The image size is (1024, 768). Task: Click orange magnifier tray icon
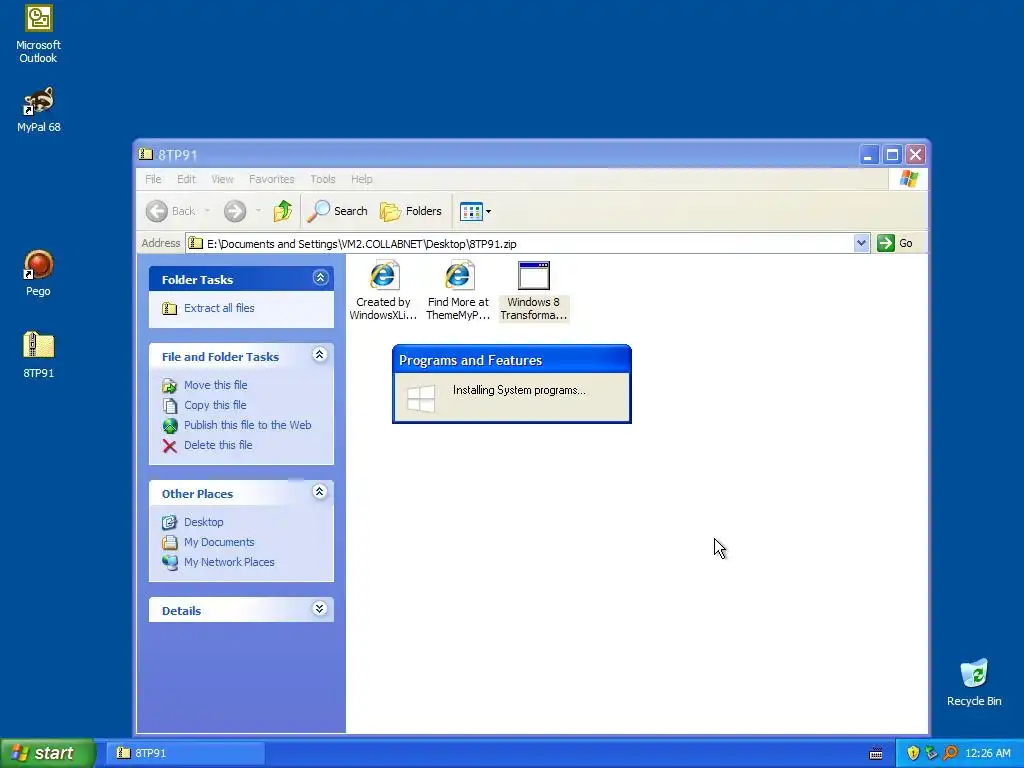[x=950, y=753]
